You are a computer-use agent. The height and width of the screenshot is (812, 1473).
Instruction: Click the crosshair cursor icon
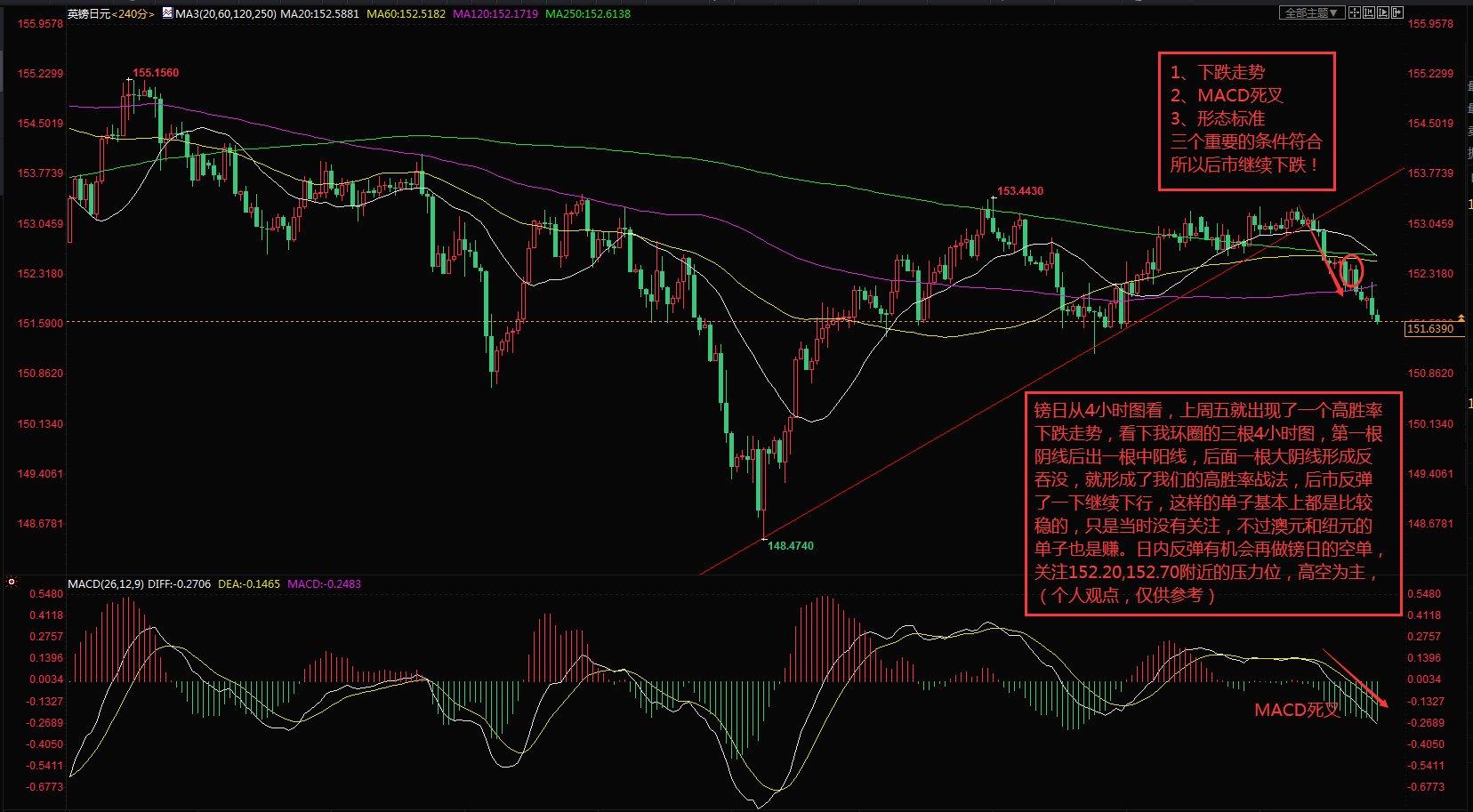[1355, 12]
